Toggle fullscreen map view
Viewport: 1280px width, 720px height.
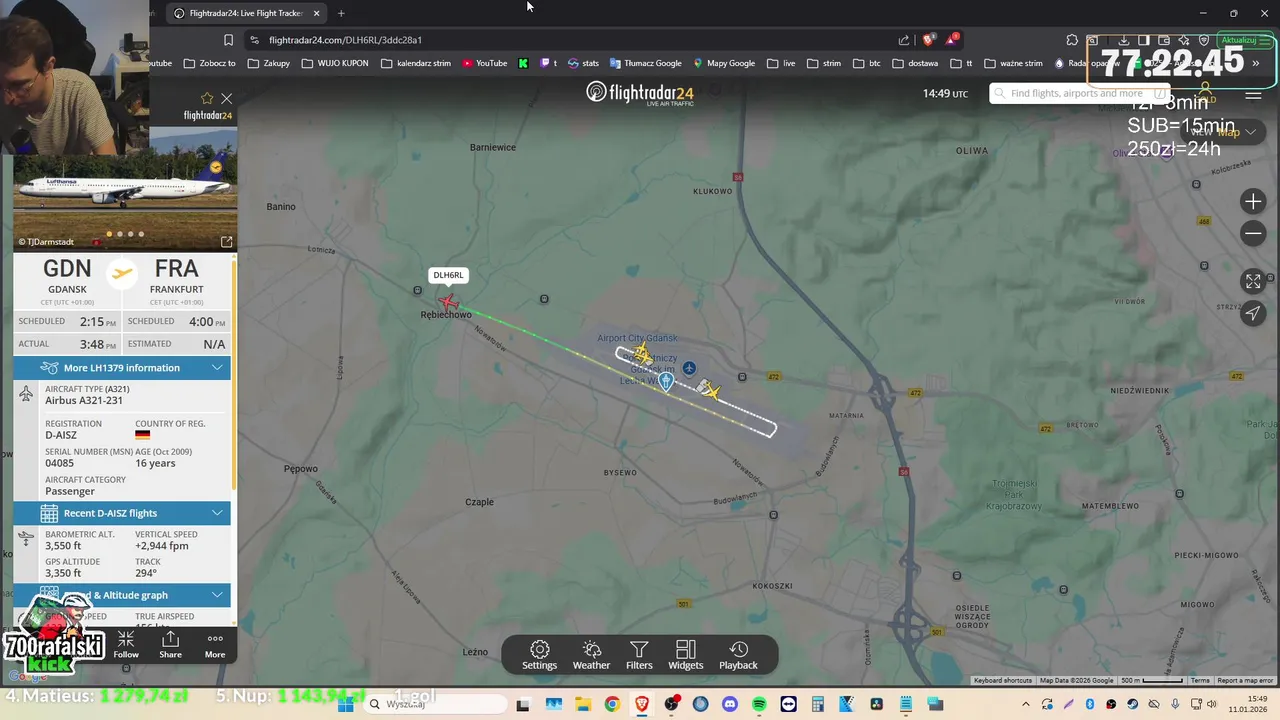pos(1253,281)
